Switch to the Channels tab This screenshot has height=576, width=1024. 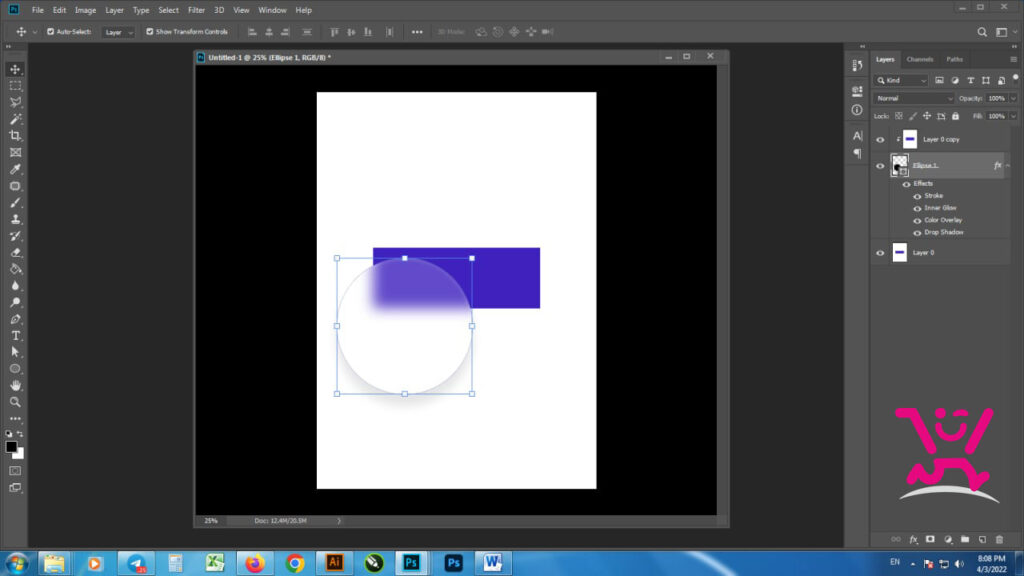coord(920,59)
